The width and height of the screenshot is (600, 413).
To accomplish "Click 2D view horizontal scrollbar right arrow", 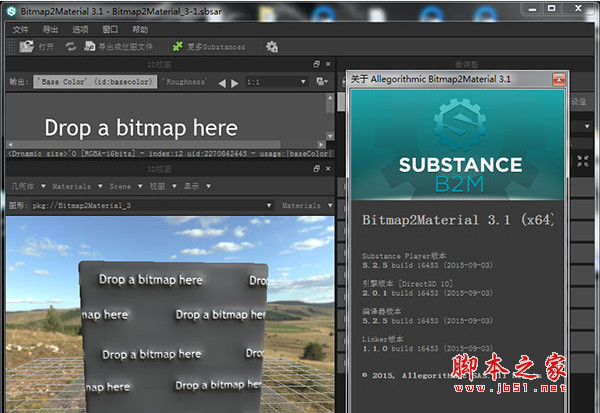I will [321, 144].
